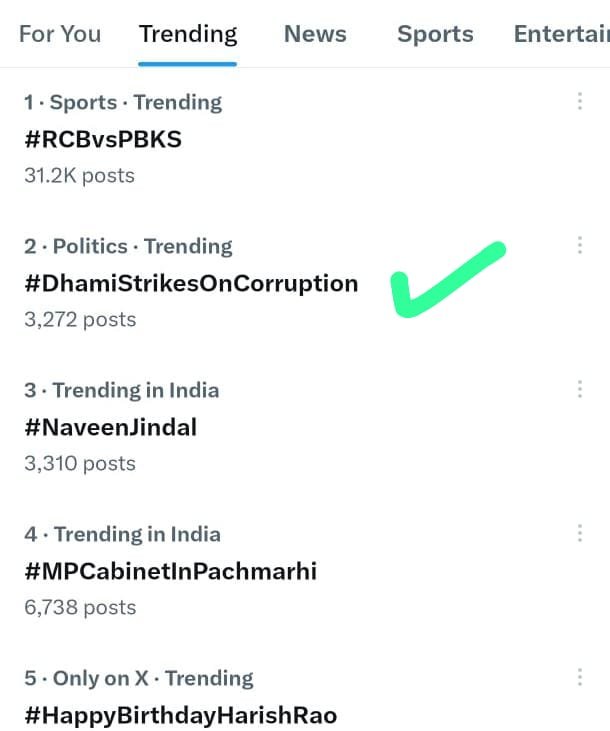Tap the '2 · Politics · Trending' label

128,246
